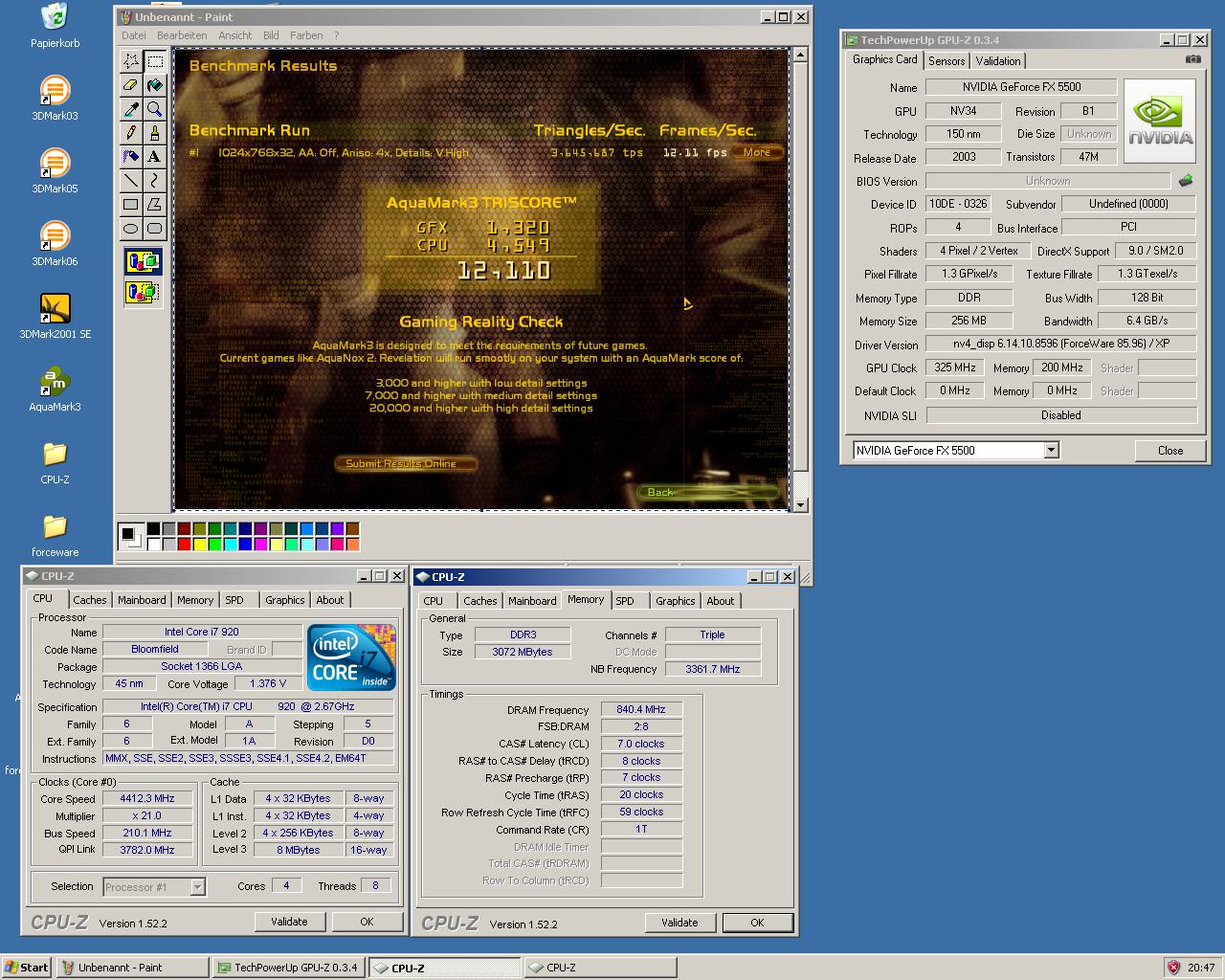The width and height of the screenshot is (1225, 980).
Task: Open the Datei menu in Paint
Action: point(134,35)
